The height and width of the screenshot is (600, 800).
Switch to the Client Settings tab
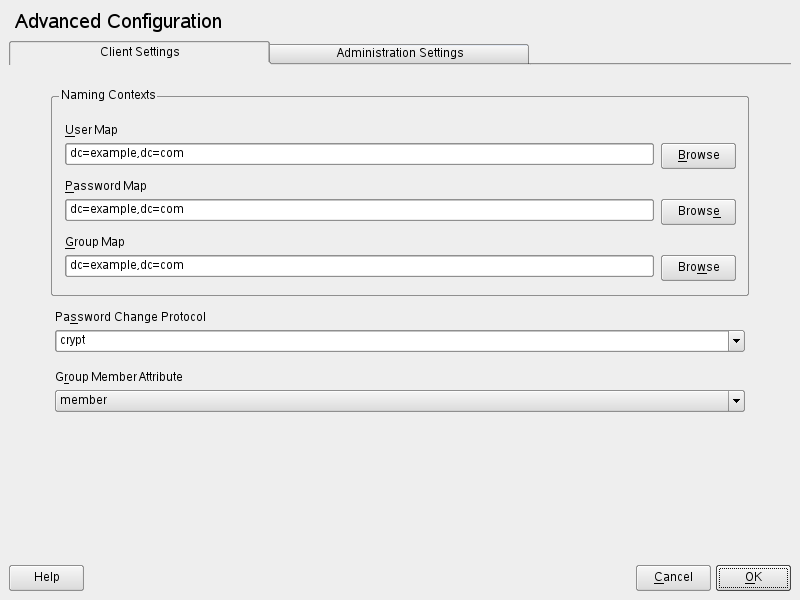140,52
